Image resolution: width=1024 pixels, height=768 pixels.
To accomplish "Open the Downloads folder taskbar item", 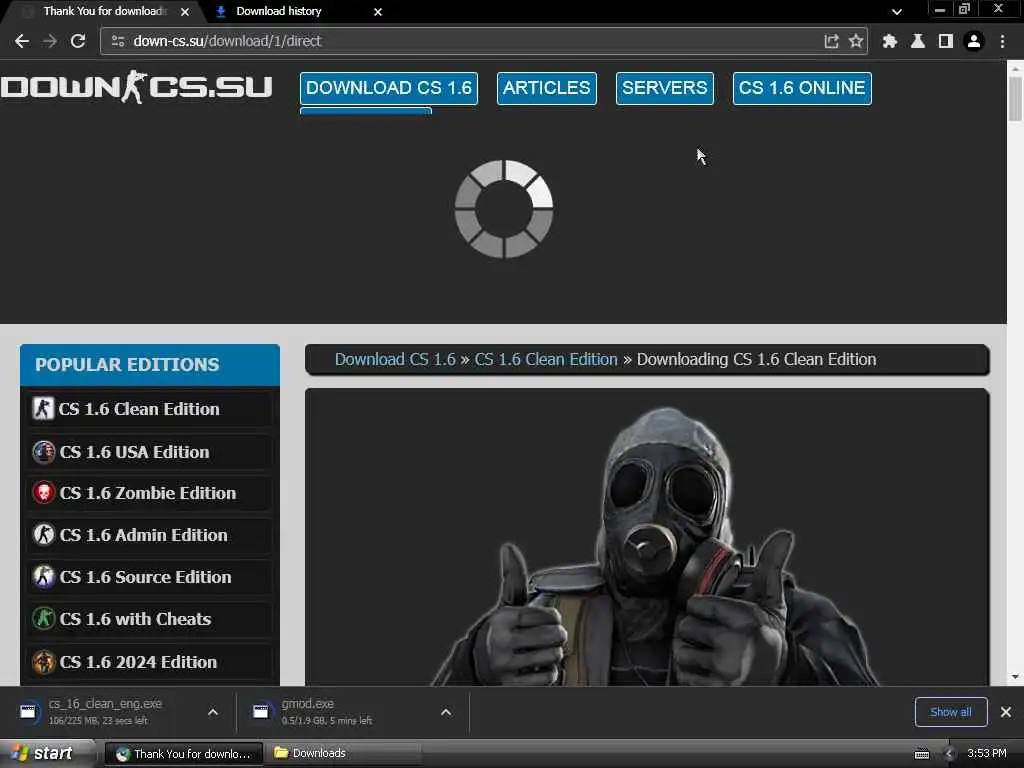I will pyautogui.click(x=343, y=754).
